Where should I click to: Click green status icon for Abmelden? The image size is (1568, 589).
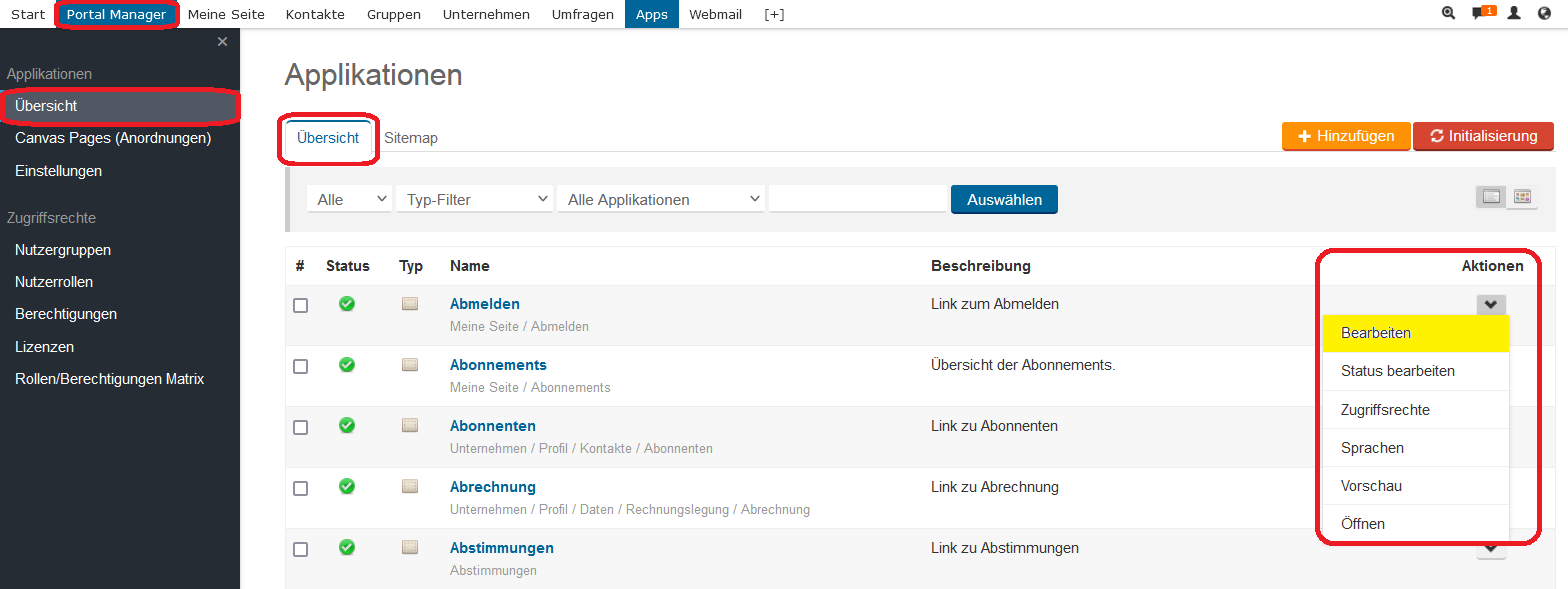click(347, 304)
